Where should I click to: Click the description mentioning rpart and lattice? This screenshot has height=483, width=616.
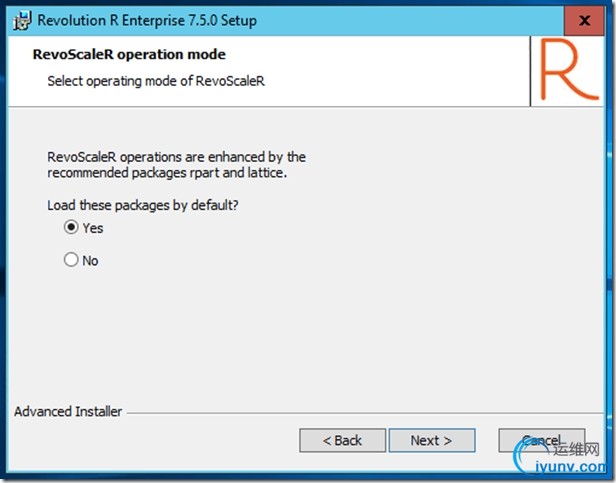(x=176, y=165)
